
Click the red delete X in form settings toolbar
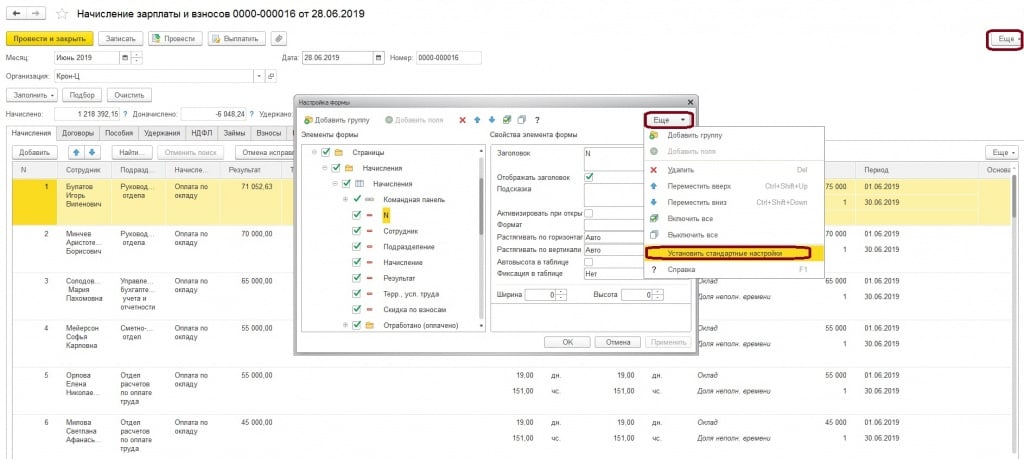click(x=462, y=120)
